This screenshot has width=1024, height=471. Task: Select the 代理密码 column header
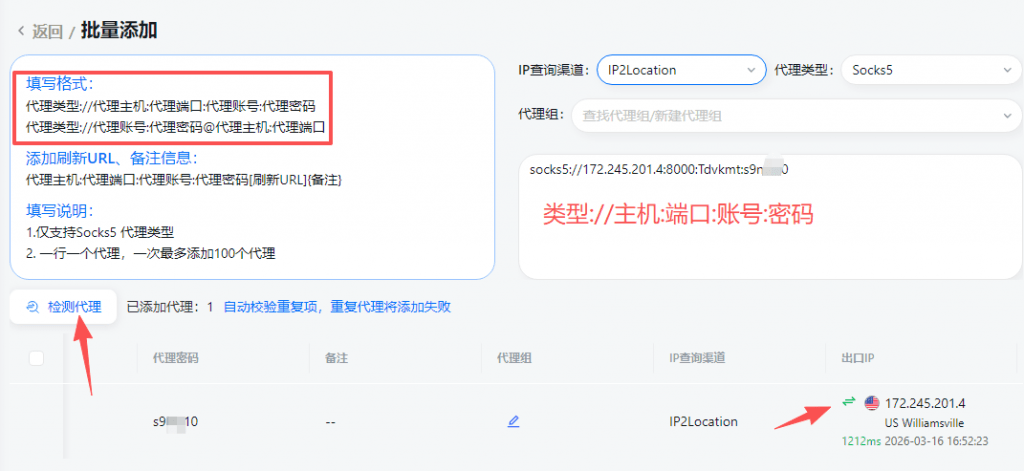(x=175, y=358)
